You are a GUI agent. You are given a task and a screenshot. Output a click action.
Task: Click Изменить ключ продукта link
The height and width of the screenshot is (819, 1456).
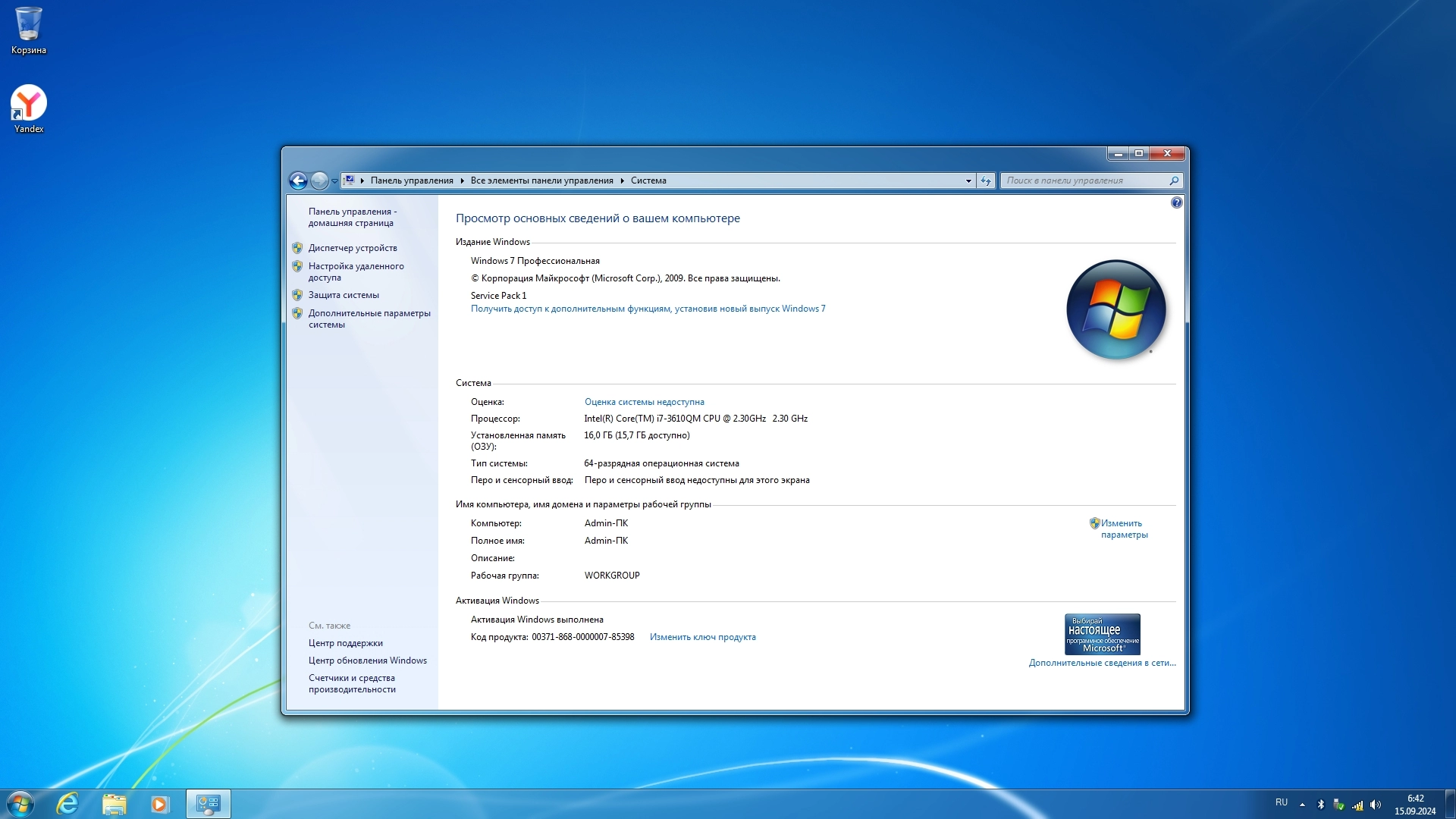click(702, 637)
